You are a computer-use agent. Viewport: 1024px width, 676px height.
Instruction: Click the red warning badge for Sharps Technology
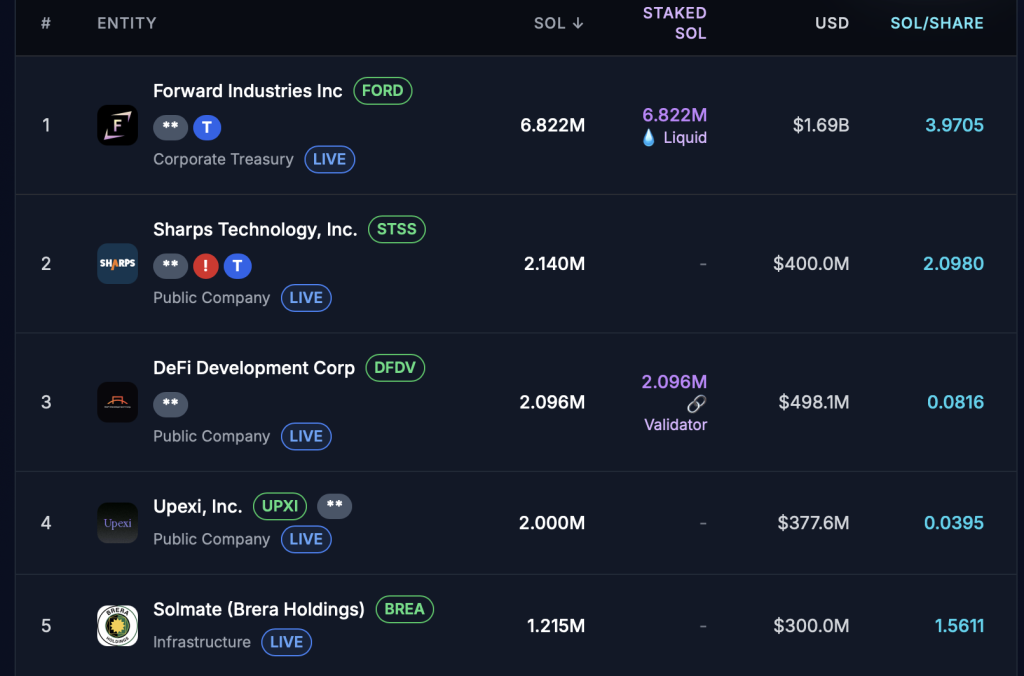[x=206, y=266]
